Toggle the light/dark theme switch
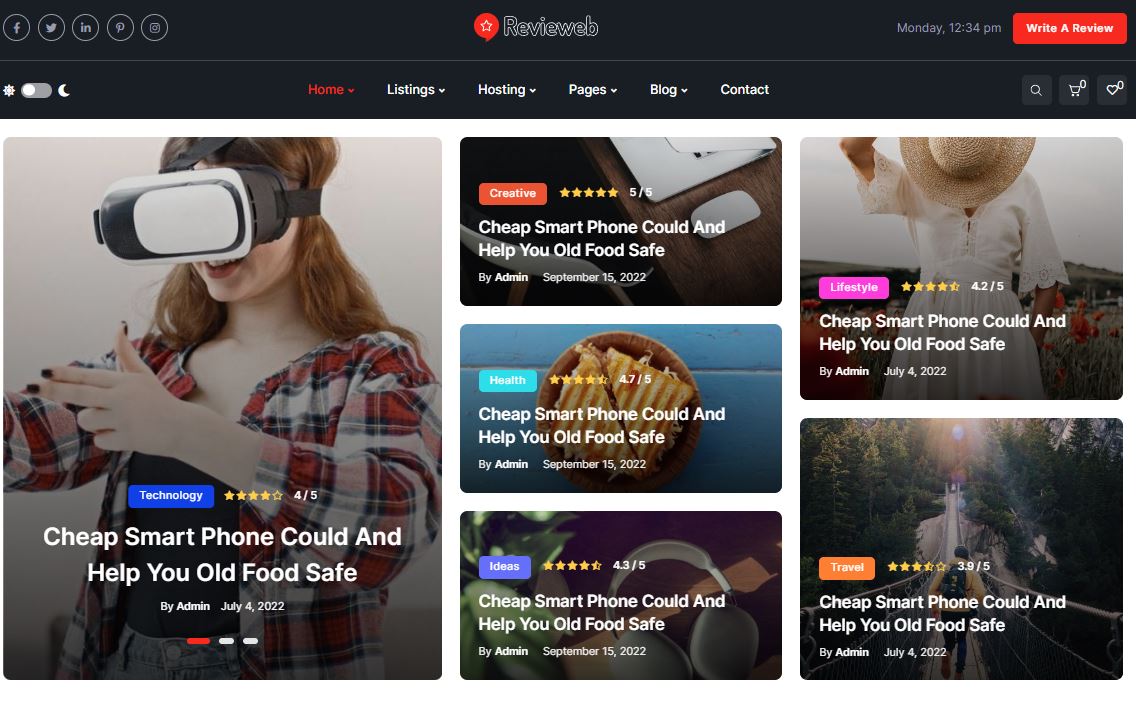The height and width of the screenshot is (718, 1136). coord(36,90)
